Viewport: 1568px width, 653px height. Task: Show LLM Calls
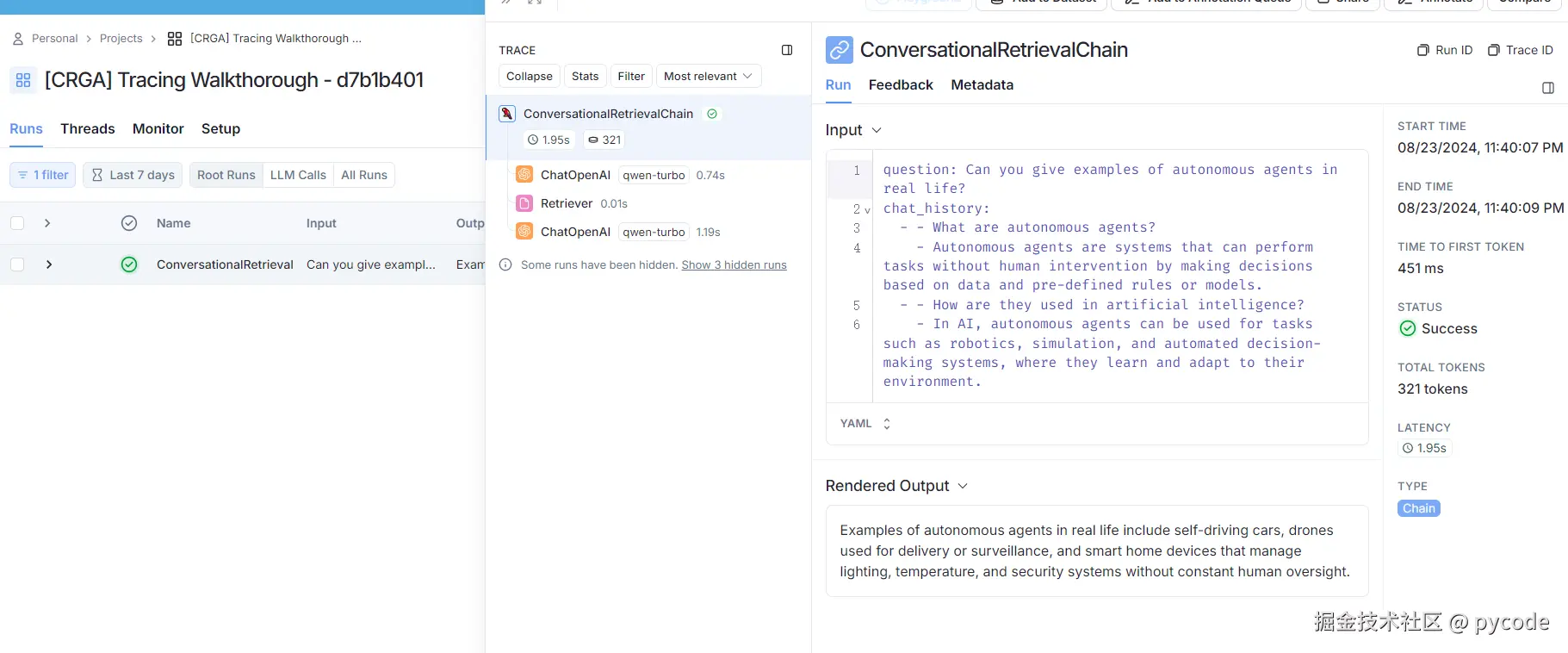click(x=298, y=175)
